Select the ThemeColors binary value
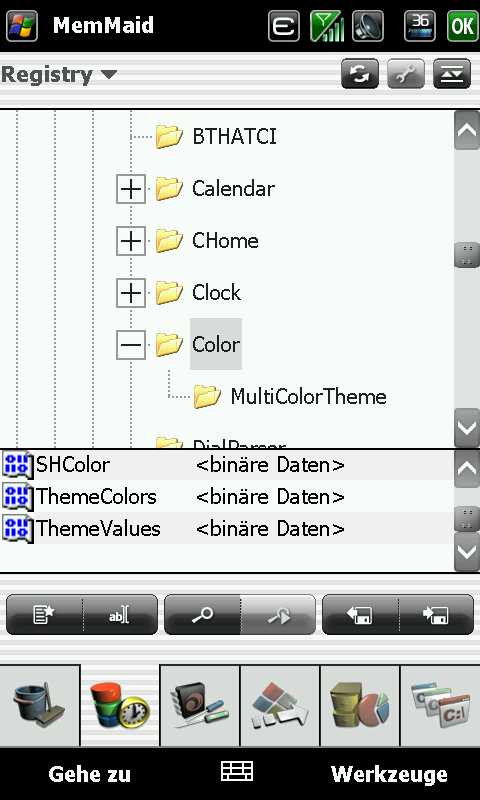 click(227, 496)
